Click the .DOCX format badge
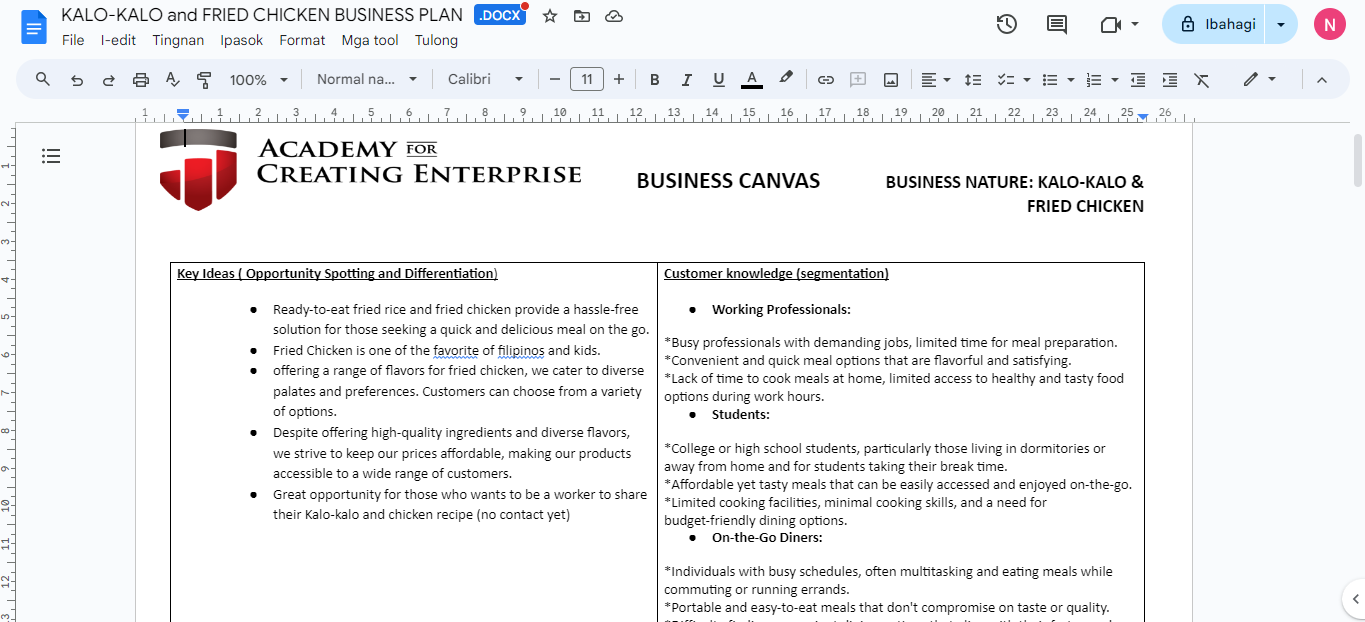This screenshot has height=622, width=1365. pyautogui.click(x=499, y=15)
